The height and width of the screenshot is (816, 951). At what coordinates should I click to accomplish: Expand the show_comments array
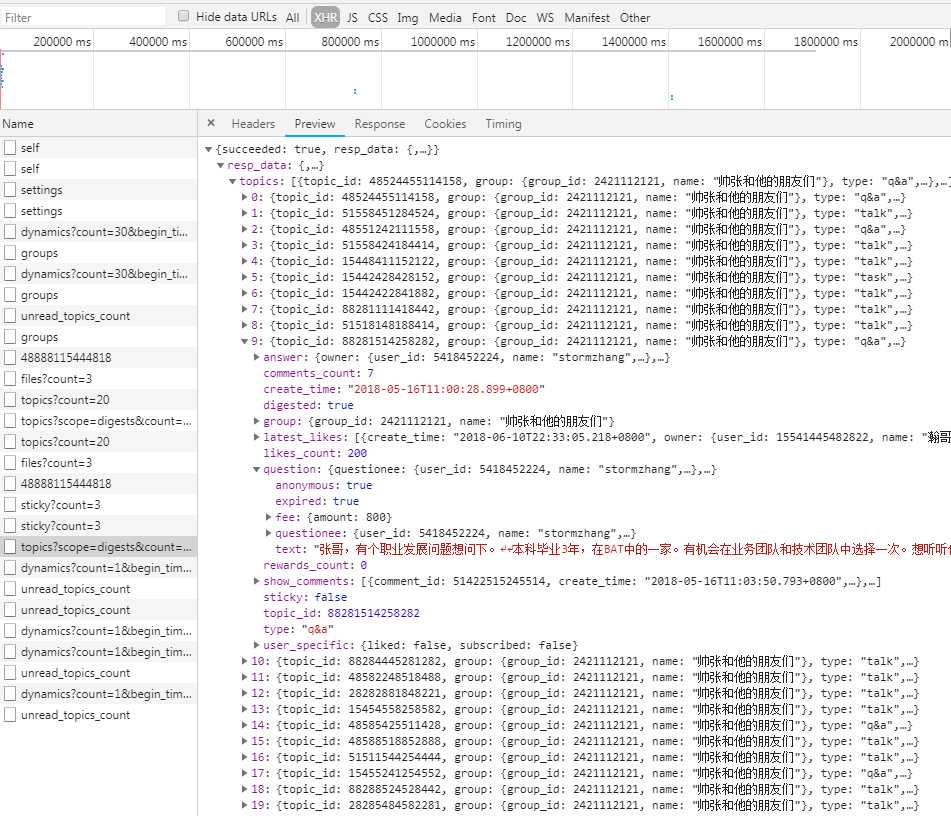(257, 581)
